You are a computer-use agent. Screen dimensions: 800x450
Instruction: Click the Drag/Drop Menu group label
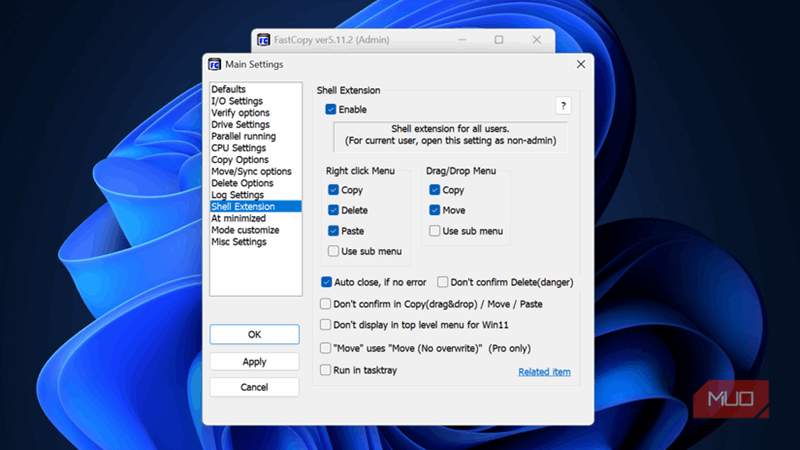(461, 171)
